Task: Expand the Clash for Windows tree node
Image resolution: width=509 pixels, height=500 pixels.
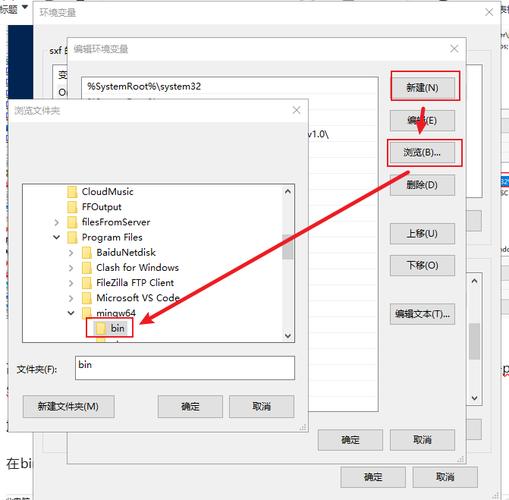Action: point(71,268)
